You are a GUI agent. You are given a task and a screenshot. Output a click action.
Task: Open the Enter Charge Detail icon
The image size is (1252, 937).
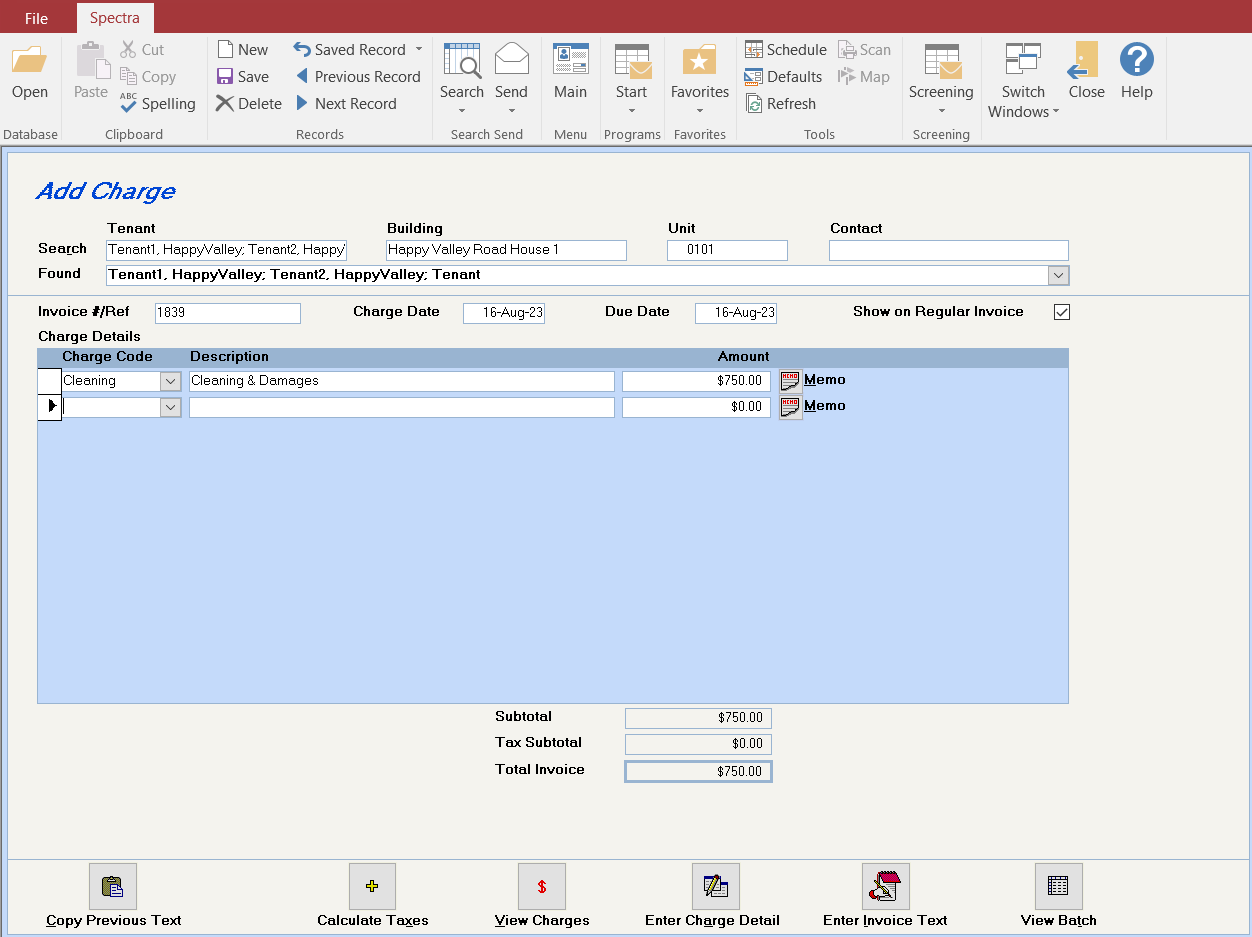click(716, 886)
